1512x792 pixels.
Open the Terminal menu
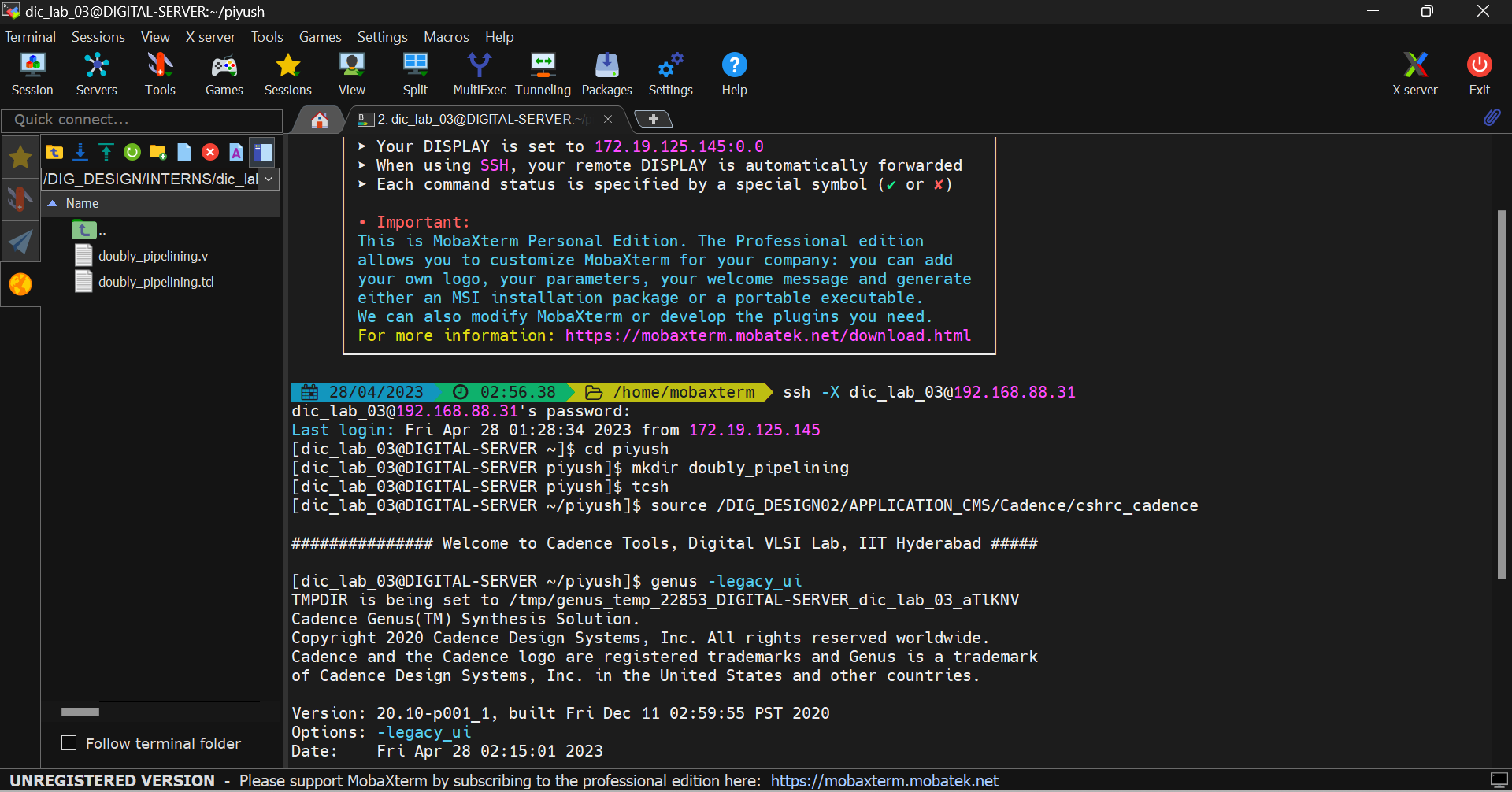pos(30,36)
